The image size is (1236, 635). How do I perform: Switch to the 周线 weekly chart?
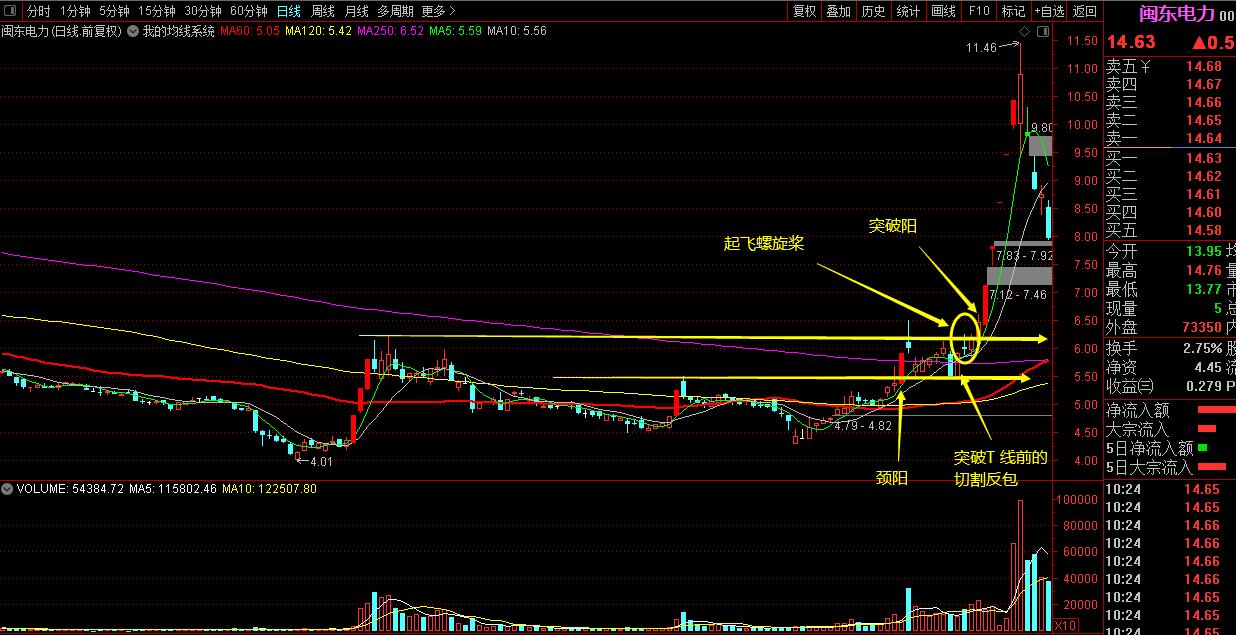pyautogui.click(x=323, y=12)
